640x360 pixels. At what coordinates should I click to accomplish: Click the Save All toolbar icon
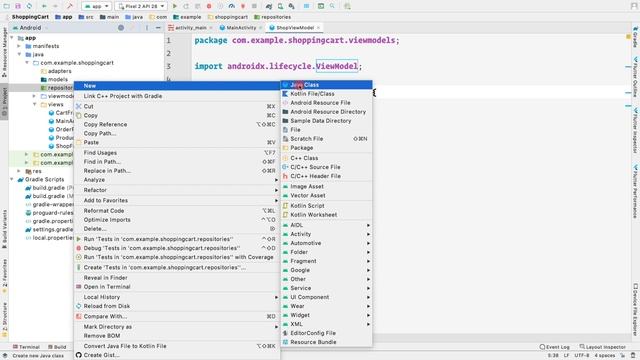18,6
